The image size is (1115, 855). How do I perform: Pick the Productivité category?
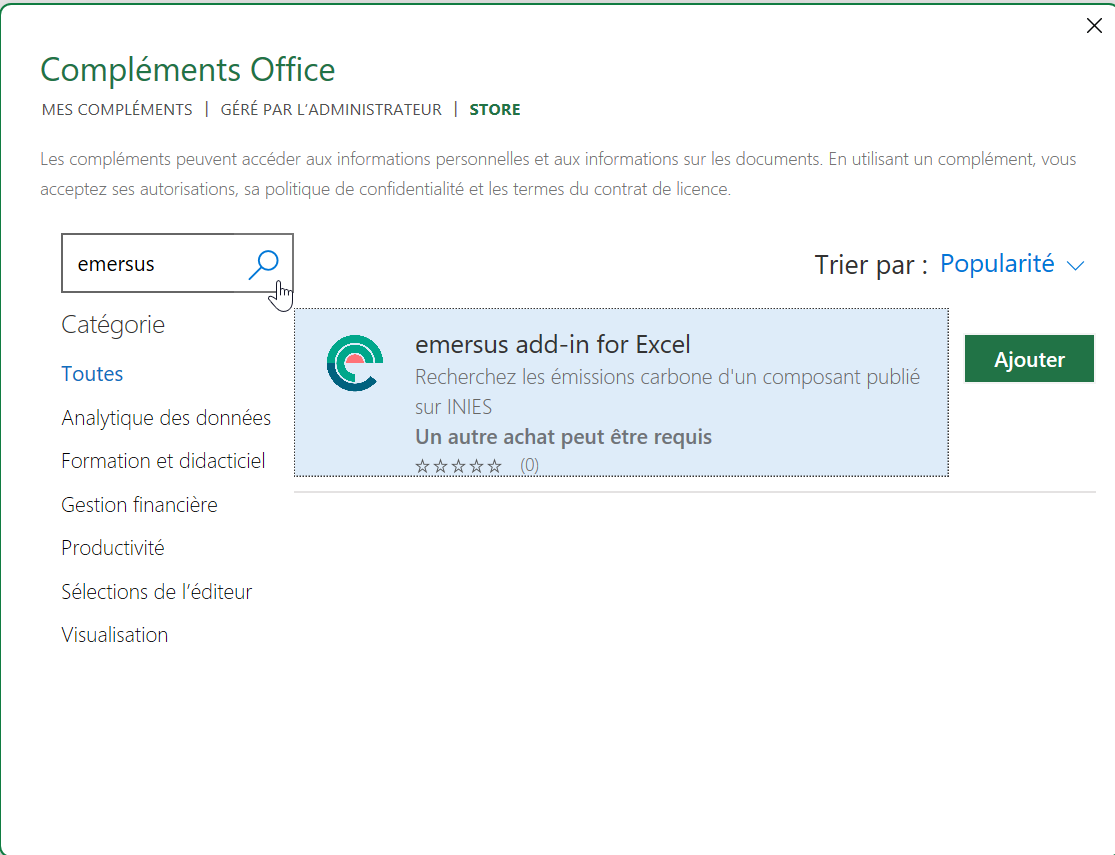pos(112,548)
